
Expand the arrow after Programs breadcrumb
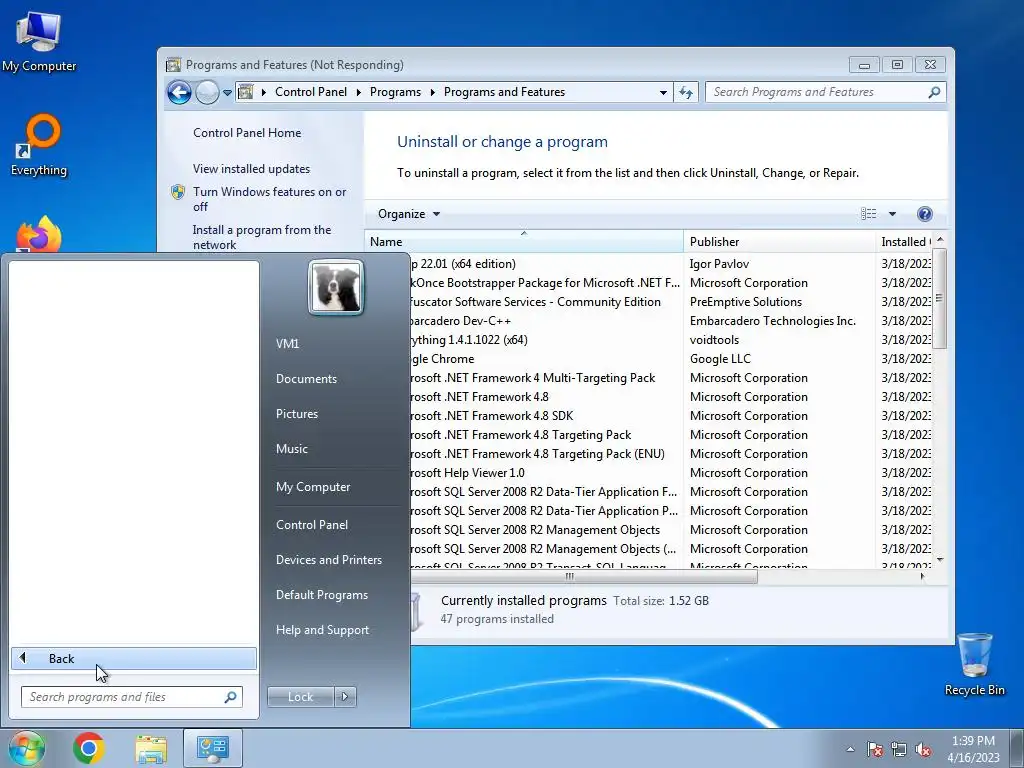[x=432, y=92]
